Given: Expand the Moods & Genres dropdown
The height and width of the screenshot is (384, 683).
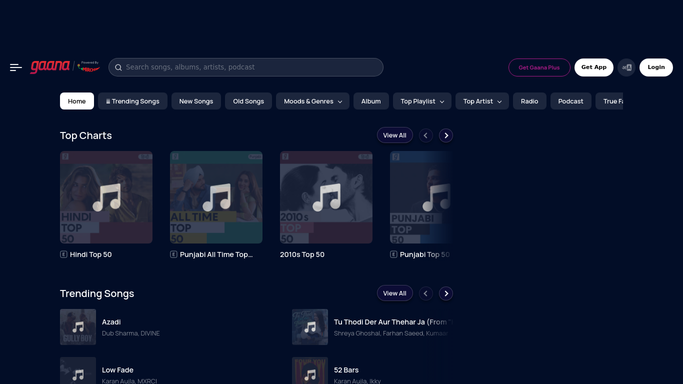Looking at the screenshot, I should (313, 101).
